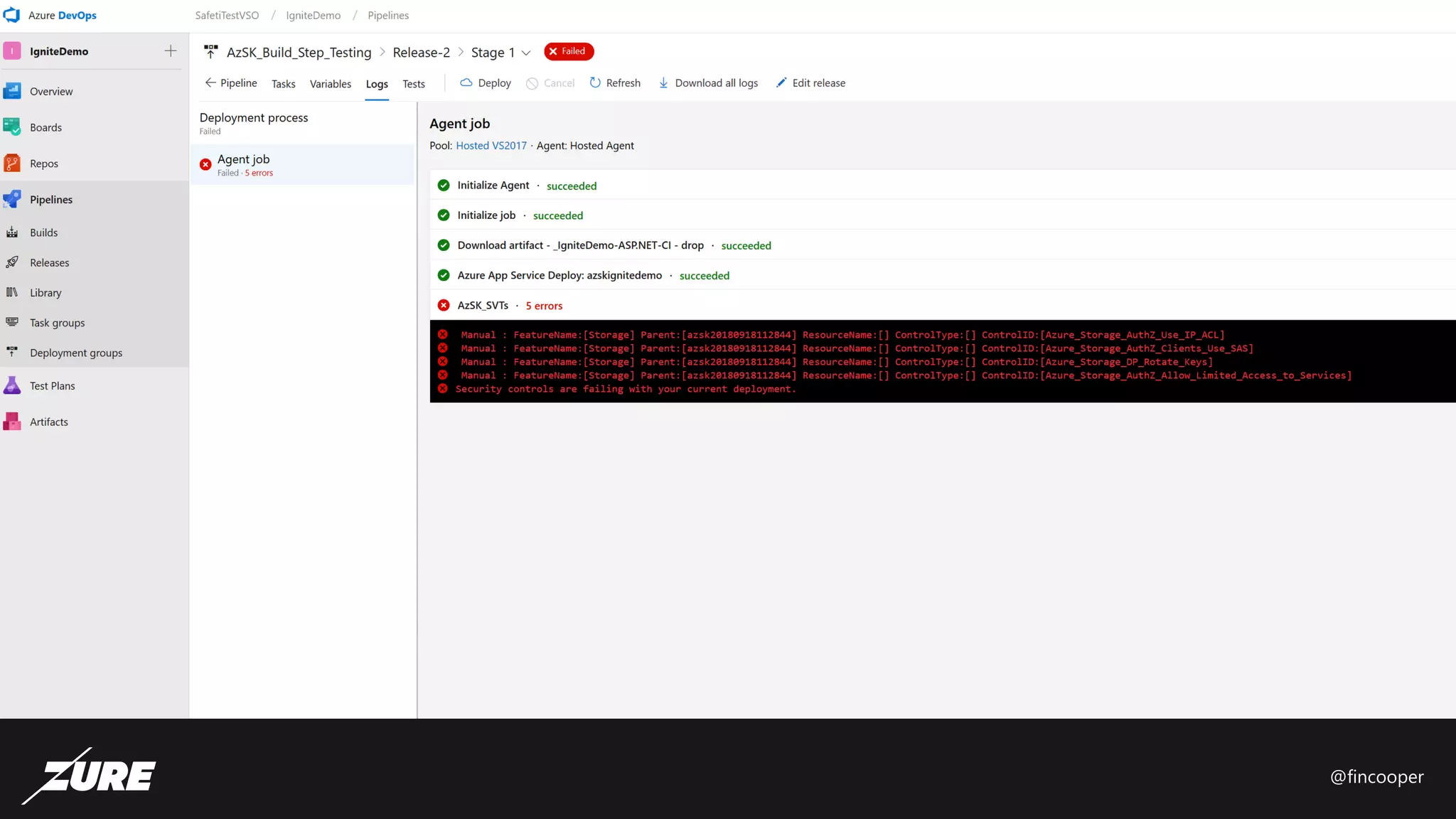Click the Azure DevOps logo icon
Screen dimensions: 1456x819
[x=12, y=15]
